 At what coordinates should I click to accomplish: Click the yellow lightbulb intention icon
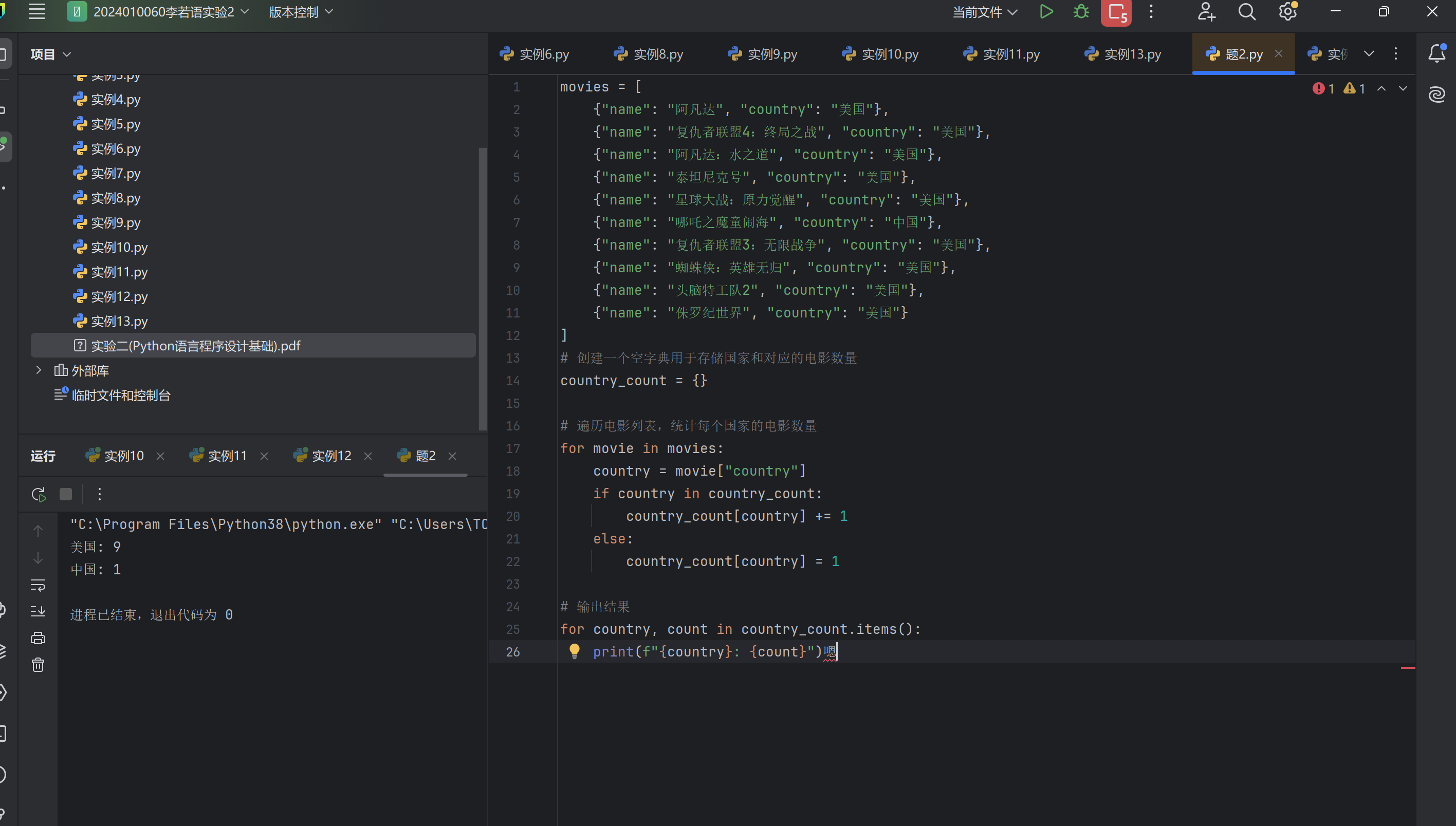tap(574, 651)
